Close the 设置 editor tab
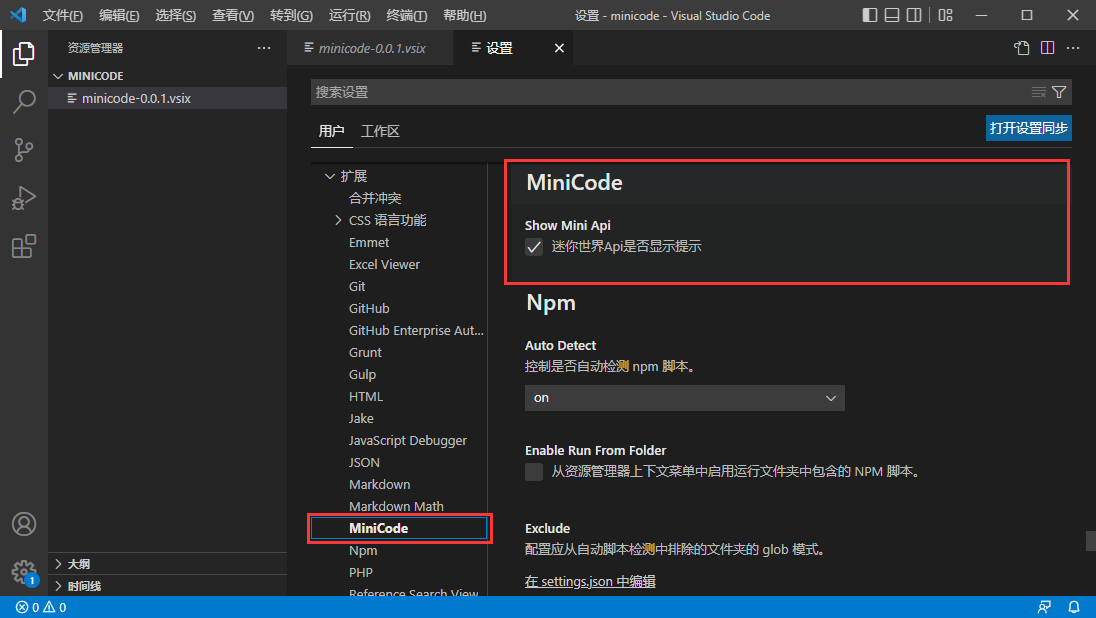The height and width of the screenshot is (618, 1096). 559,48
